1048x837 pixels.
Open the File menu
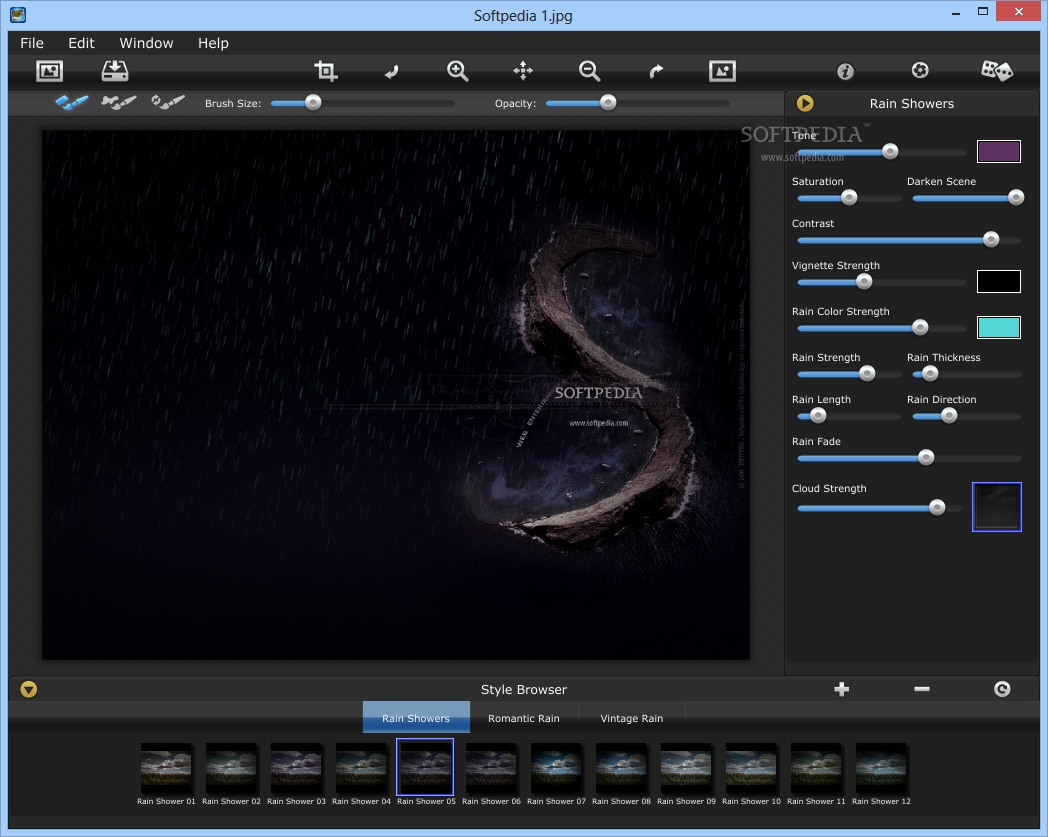coord(32,43)
